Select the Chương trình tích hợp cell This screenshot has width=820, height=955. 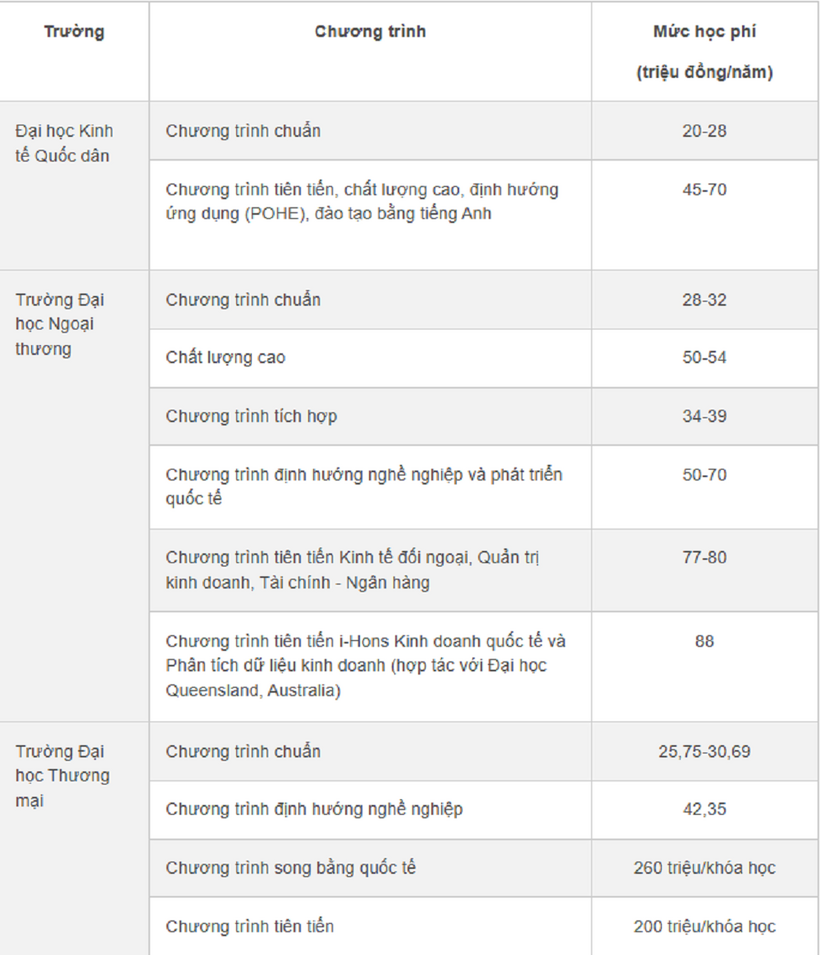click(x=370, y=416)
